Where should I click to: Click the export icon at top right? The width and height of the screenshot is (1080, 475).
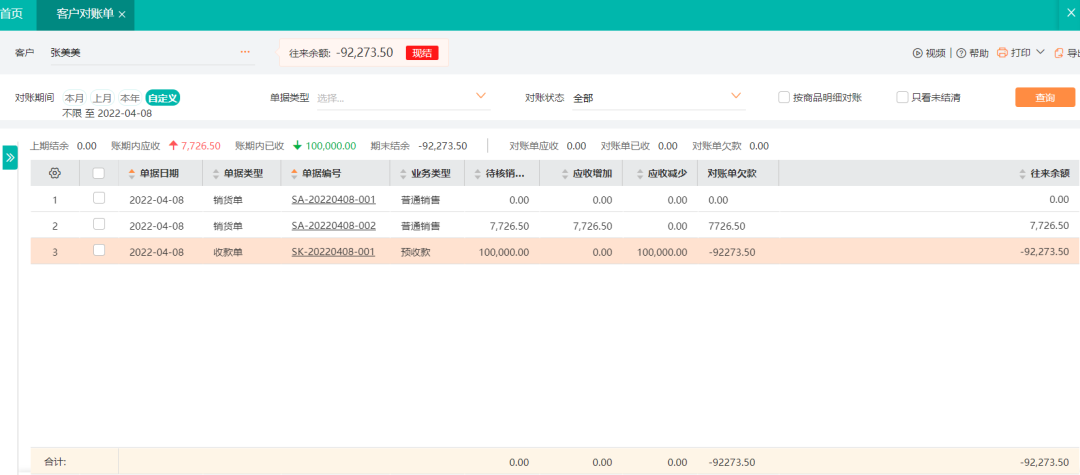1059,53
